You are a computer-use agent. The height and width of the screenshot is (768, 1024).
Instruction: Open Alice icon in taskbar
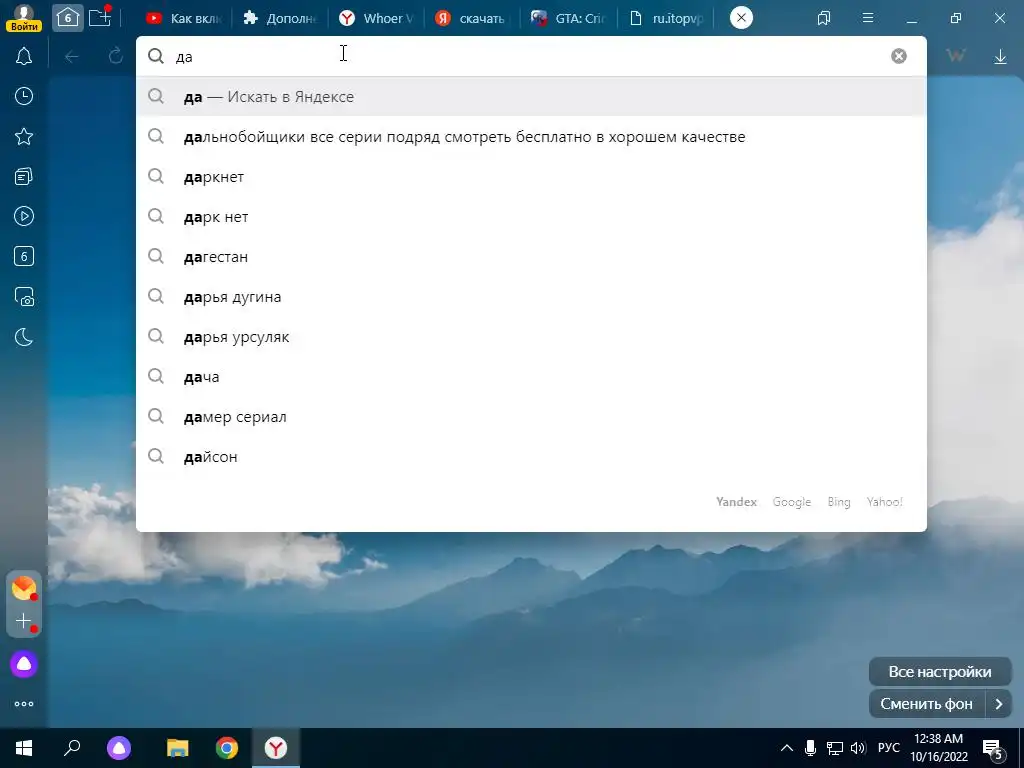click(119, 748)
